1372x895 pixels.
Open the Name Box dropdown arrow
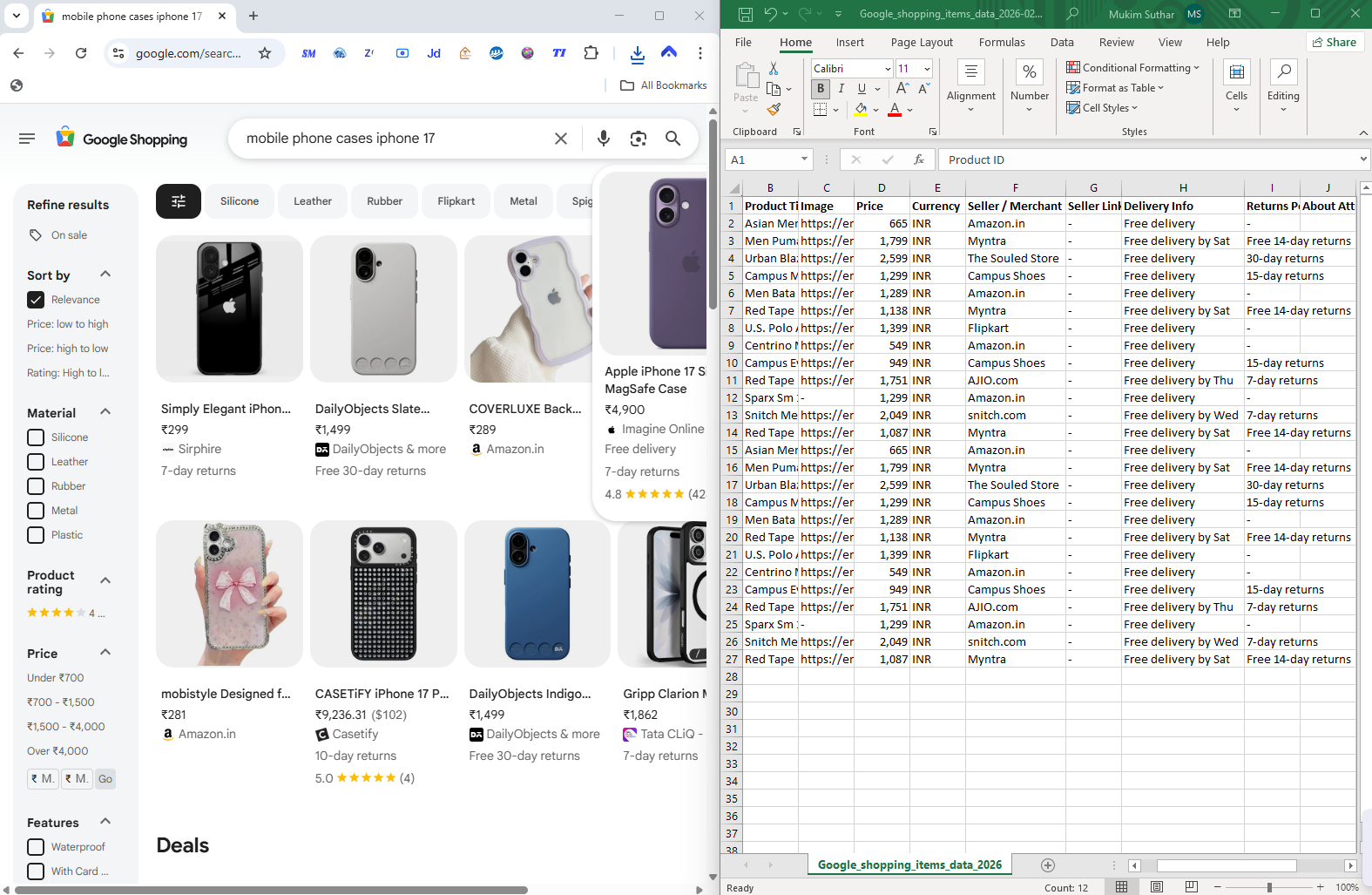(804, 159)
